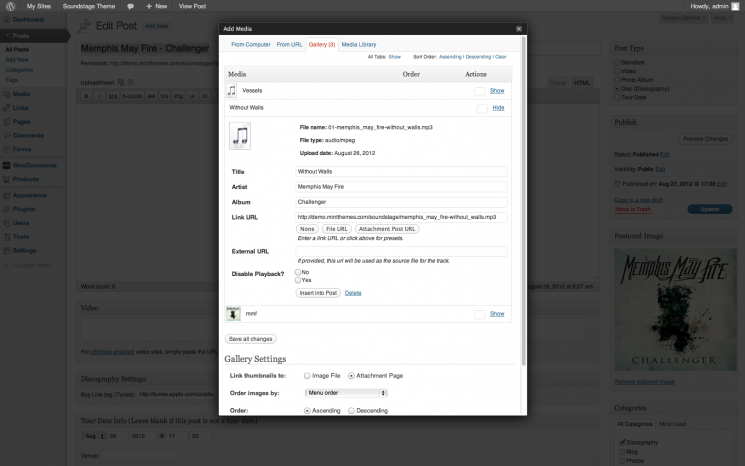This screenshot has width=745, height=466.
Task: Select Ascending order radio button
Action: (307, 410)
